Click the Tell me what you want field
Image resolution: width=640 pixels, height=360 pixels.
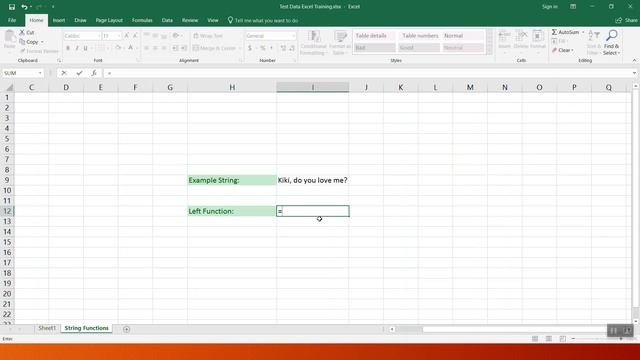[x=266, y=20]
